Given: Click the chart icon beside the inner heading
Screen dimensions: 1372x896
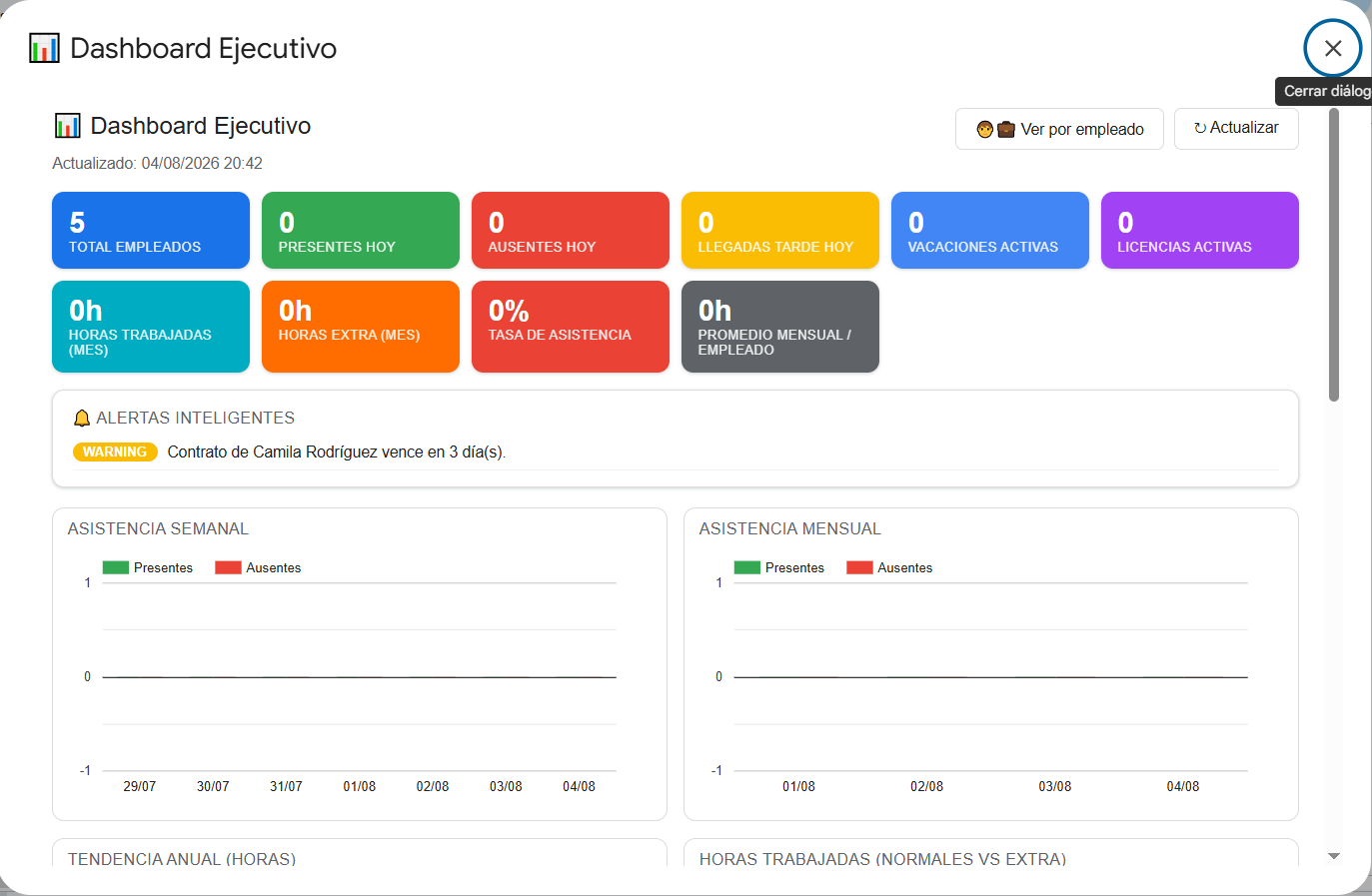Looking at the screenshot, I should pos(67,126).
